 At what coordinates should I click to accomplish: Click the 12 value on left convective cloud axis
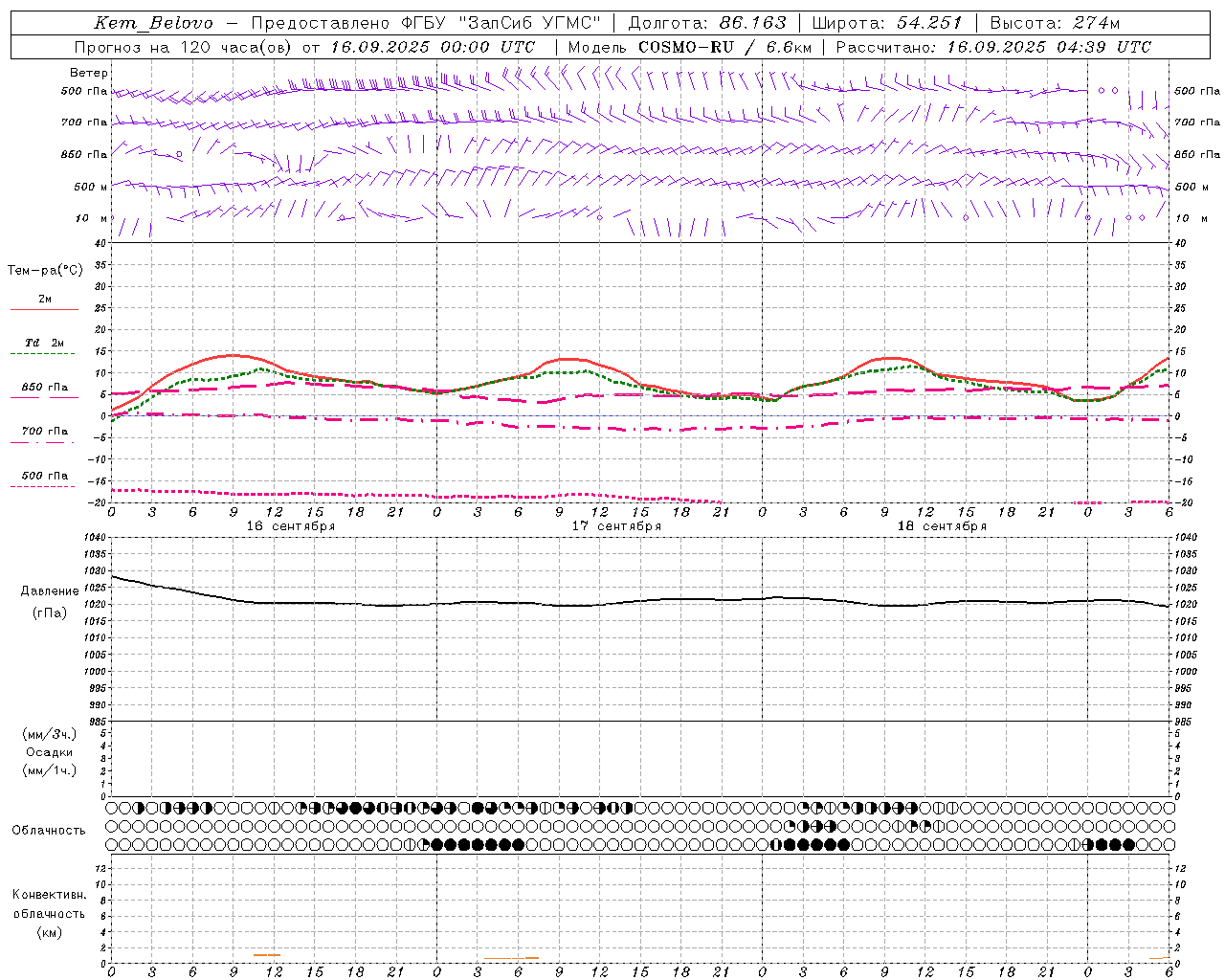[x=100, y=868]
